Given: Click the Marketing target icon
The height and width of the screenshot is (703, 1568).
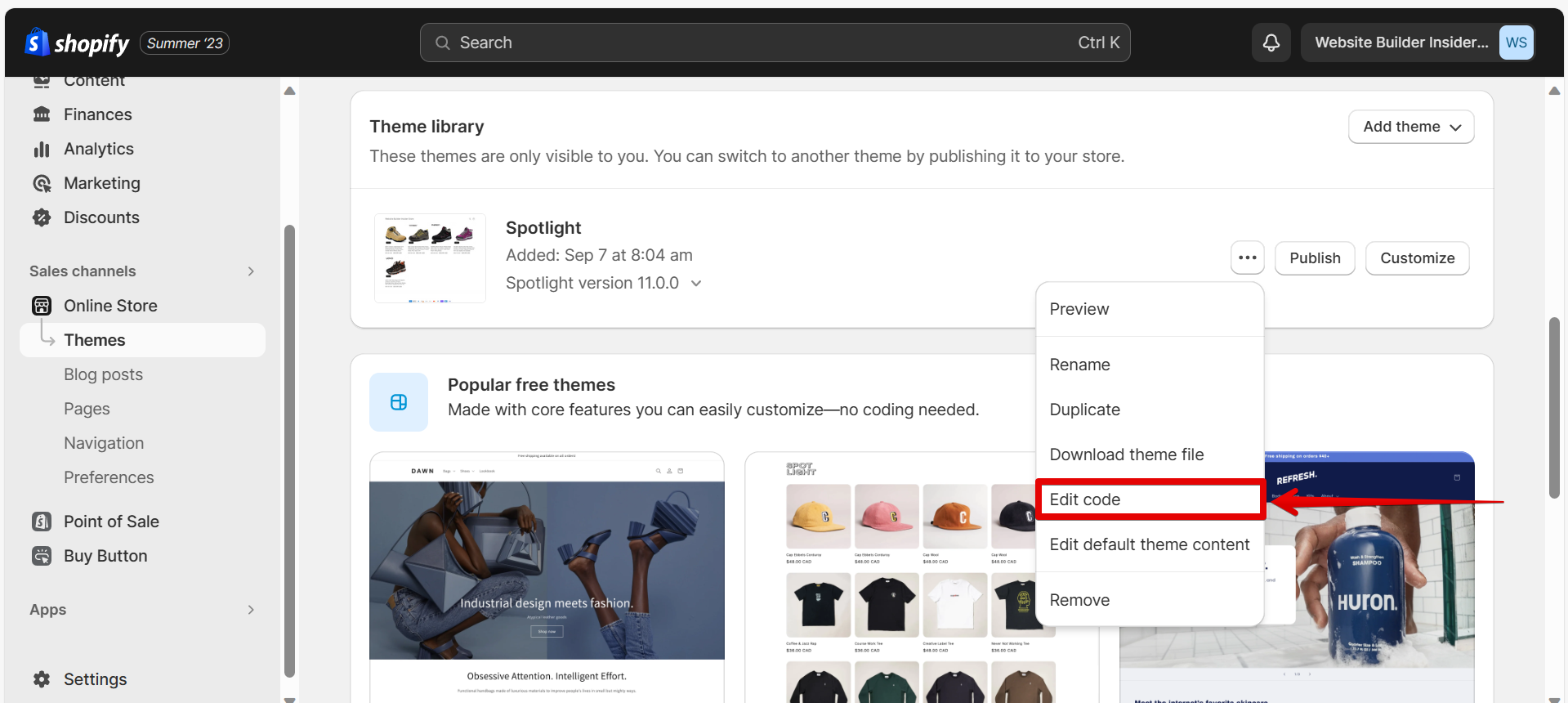Looking at the screenshot, I should (42, 183).
